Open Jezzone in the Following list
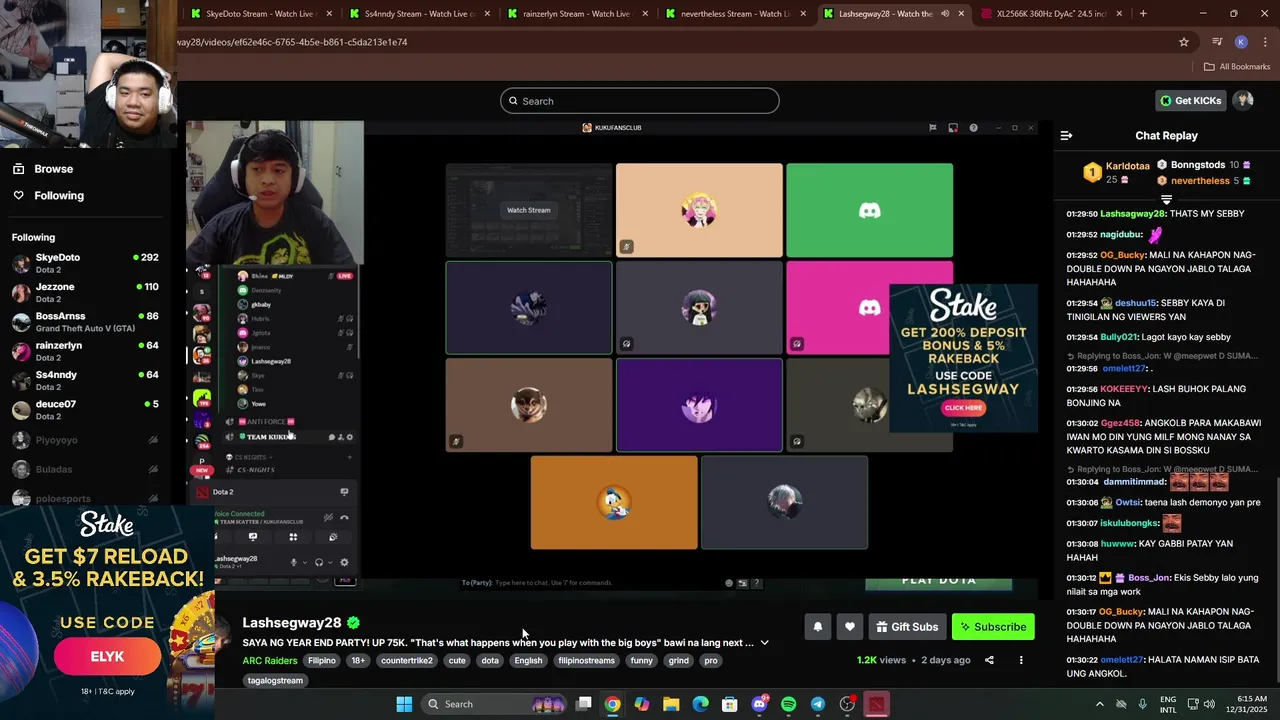Image resolution: width=1280 pixels, height=720 pixels. (x=85, y=292)
